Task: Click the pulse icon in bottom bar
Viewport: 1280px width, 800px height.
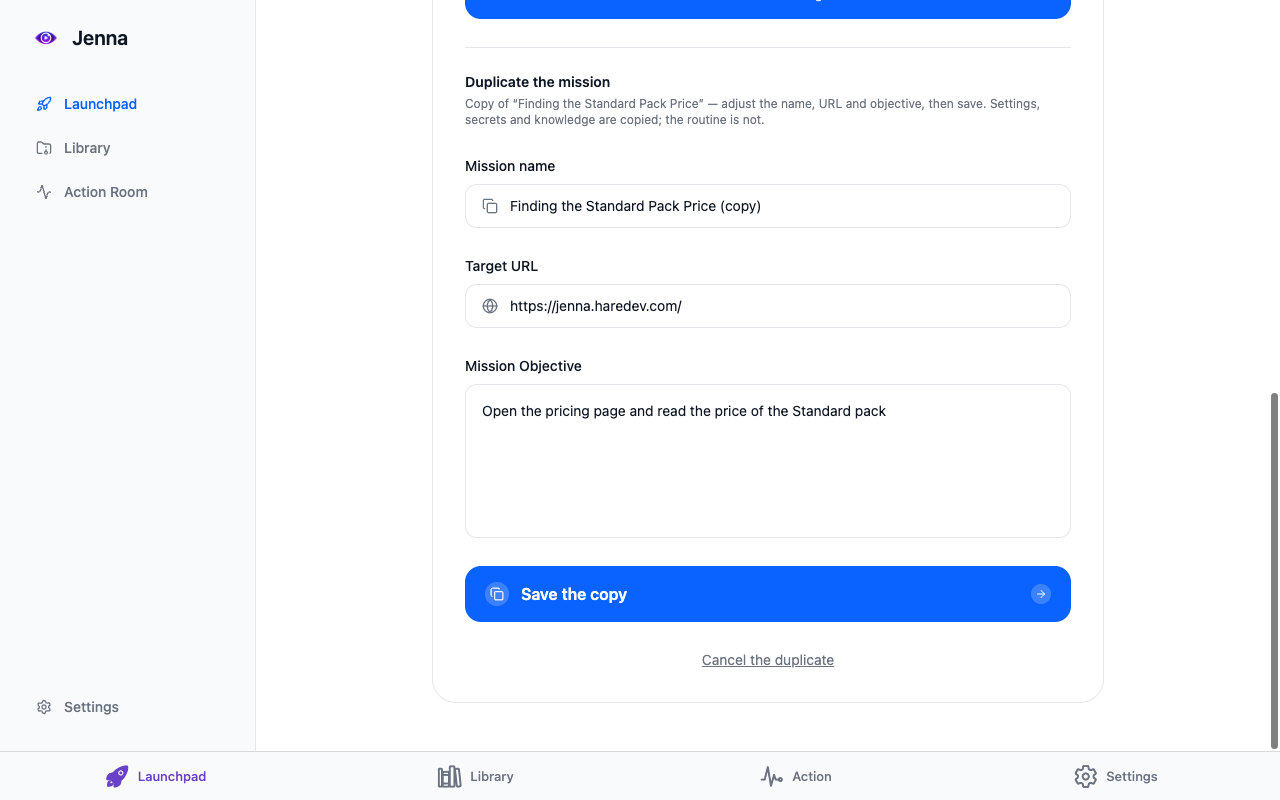Action: pyautogui.click(x=771, y=776)
